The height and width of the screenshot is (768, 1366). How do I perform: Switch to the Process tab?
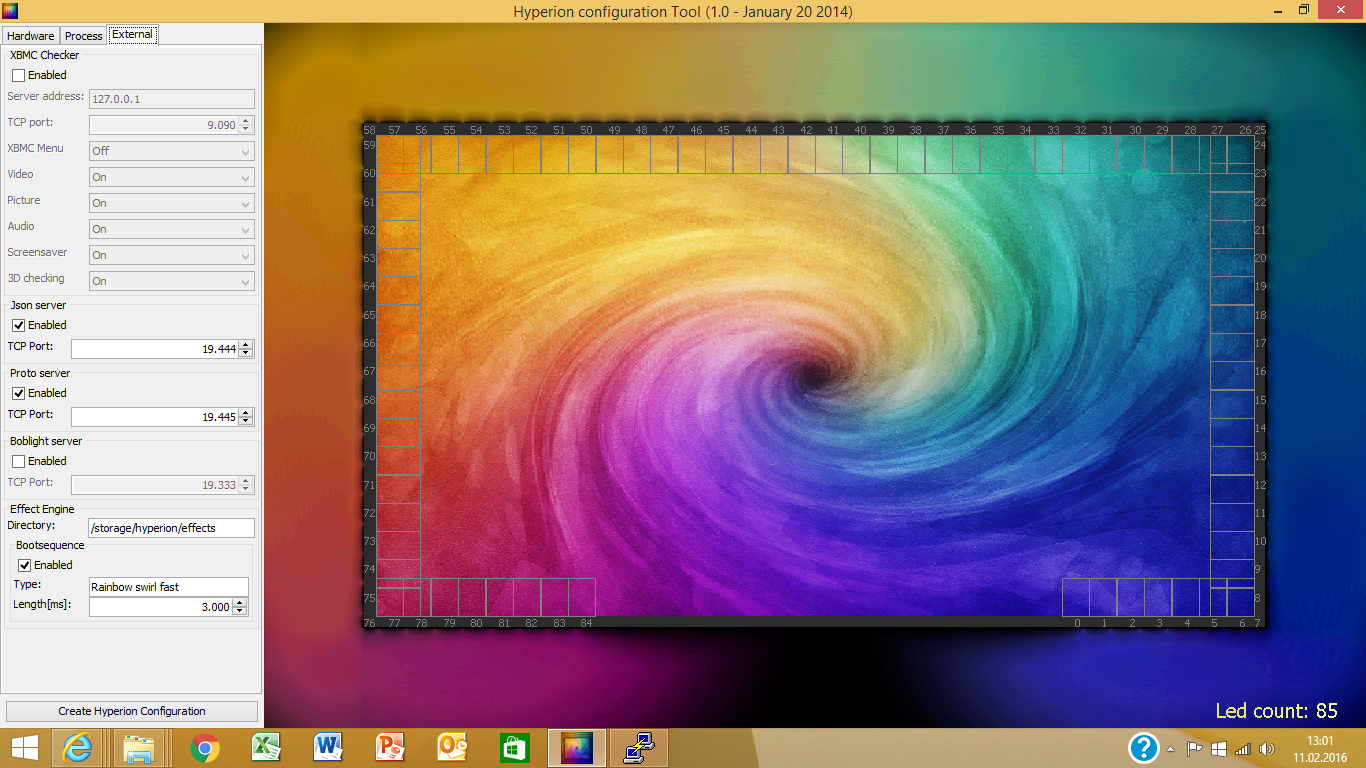coord(84,36)
